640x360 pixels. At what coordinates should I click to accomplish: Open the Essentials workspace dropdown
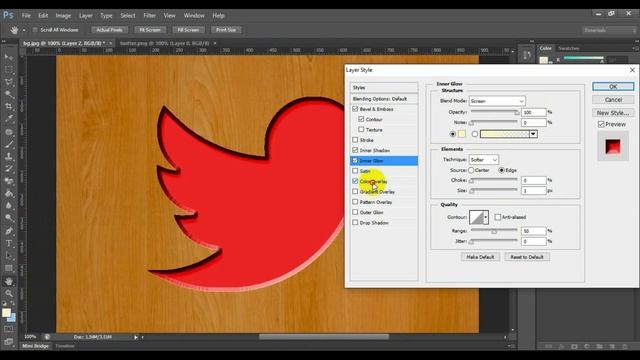coord(609,30)
